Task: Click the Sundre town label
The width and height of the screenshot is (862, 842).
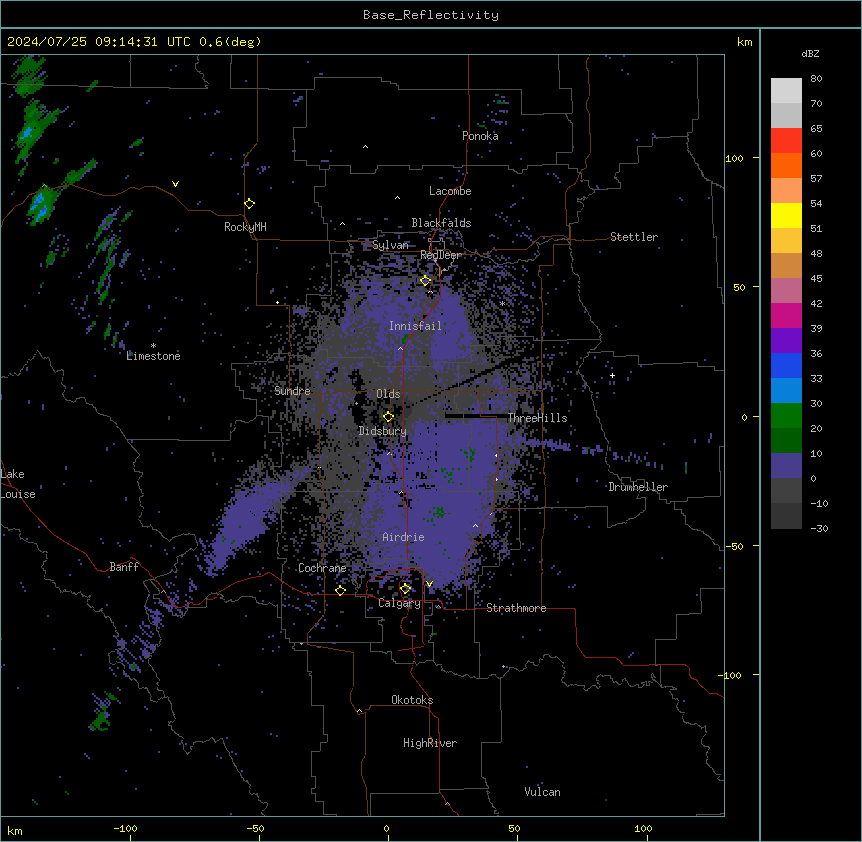Action: pos(292,391)
